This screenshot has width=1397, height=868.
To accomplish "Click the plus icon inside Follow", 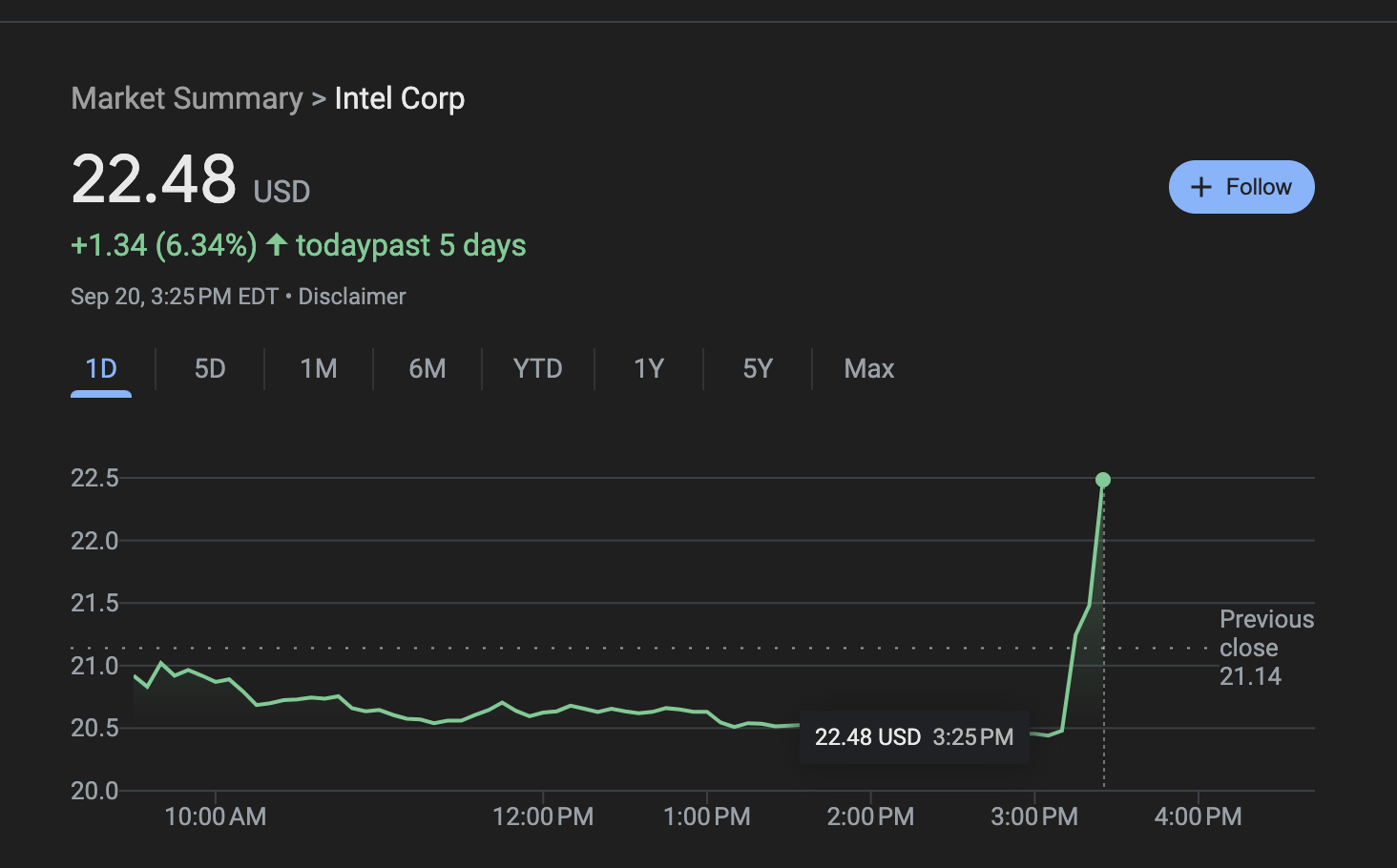I will [1201, 187].
